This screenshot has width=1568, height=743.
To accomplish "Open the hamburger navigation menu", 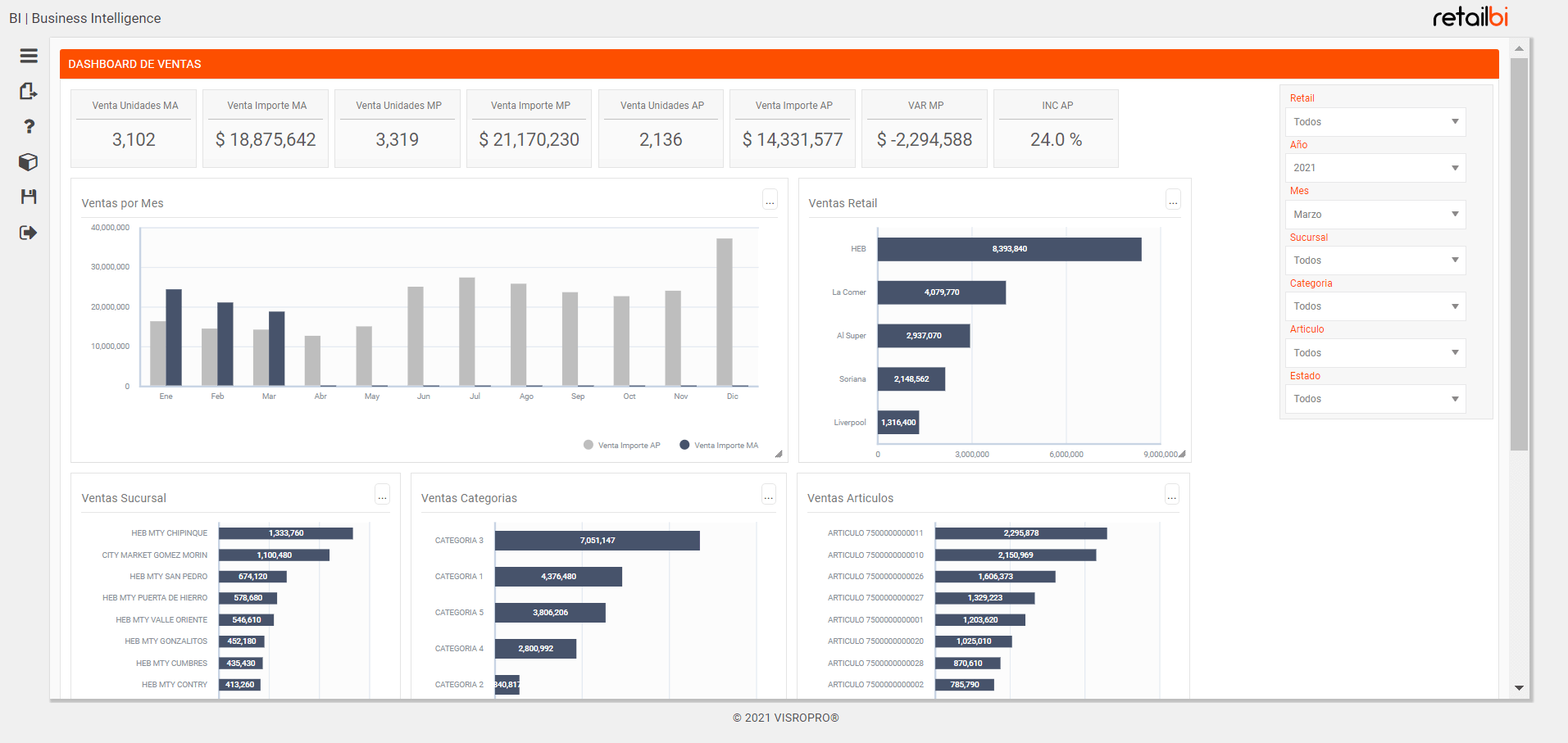I will 28,56.
